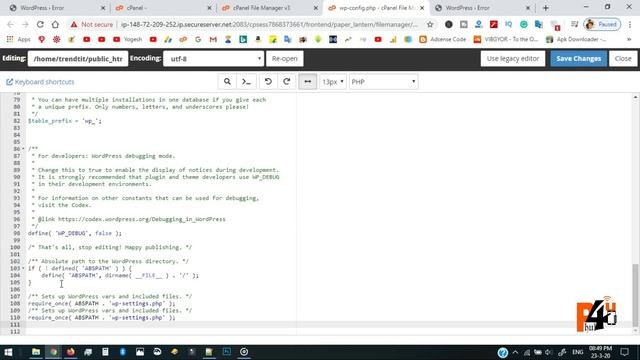Open the Photos app from taskbar
640x360 pixels.
click(140, 352)
